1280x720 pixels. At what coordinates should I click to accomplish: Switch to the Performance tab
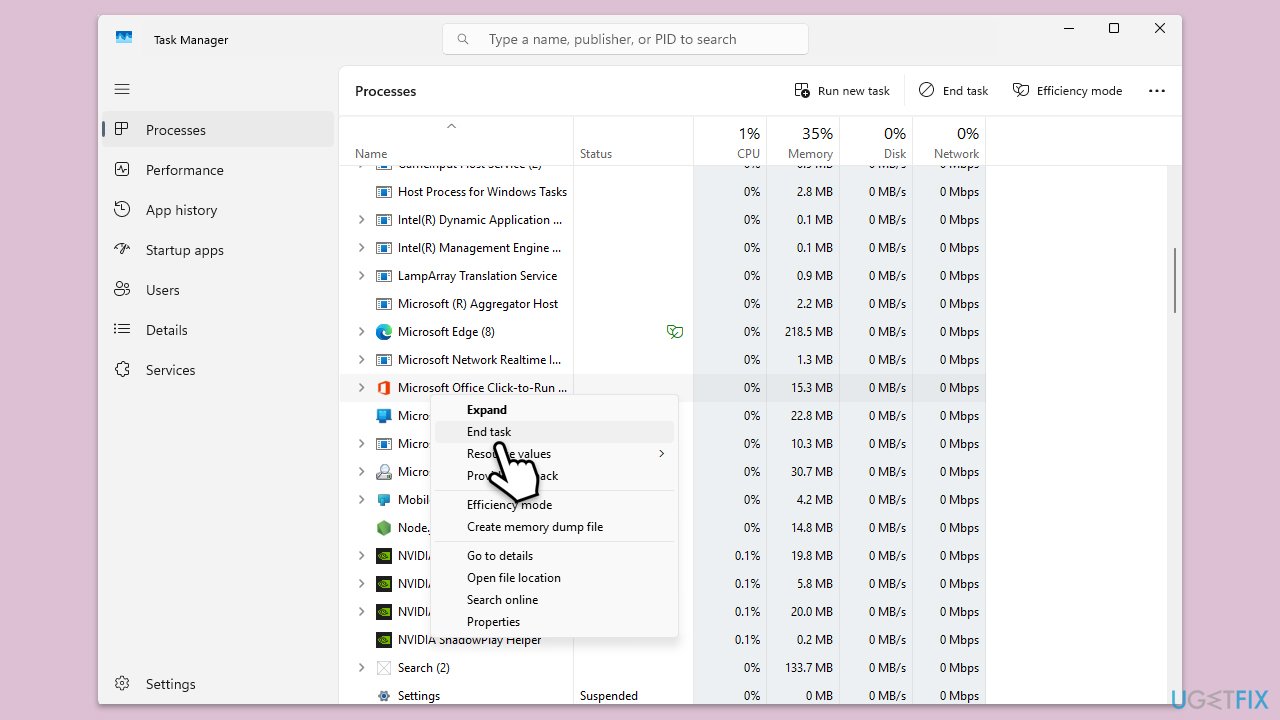click(x=185, y=170)
